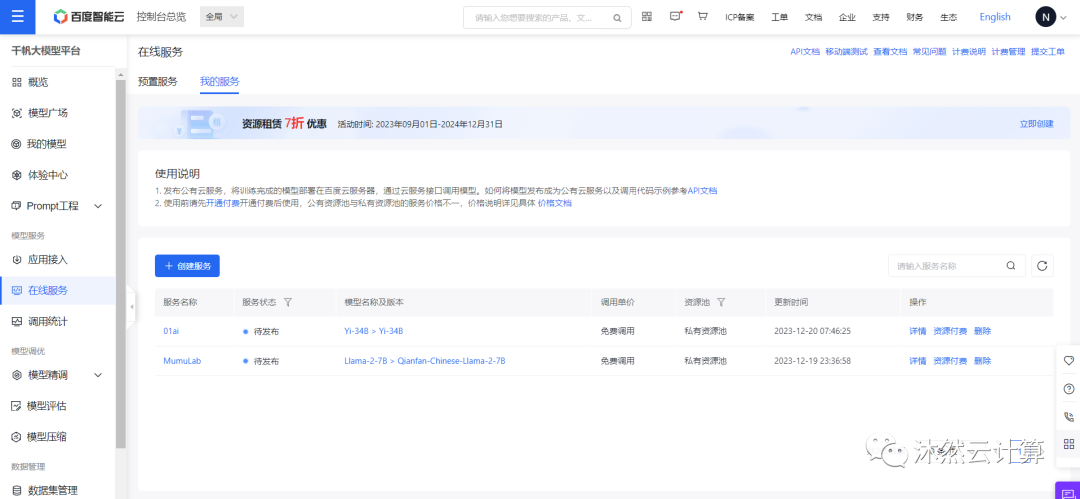The height and width of the screenshot is (499, 1080).
Task: Click the 创建服务 button
Action: tap(187, 265)
